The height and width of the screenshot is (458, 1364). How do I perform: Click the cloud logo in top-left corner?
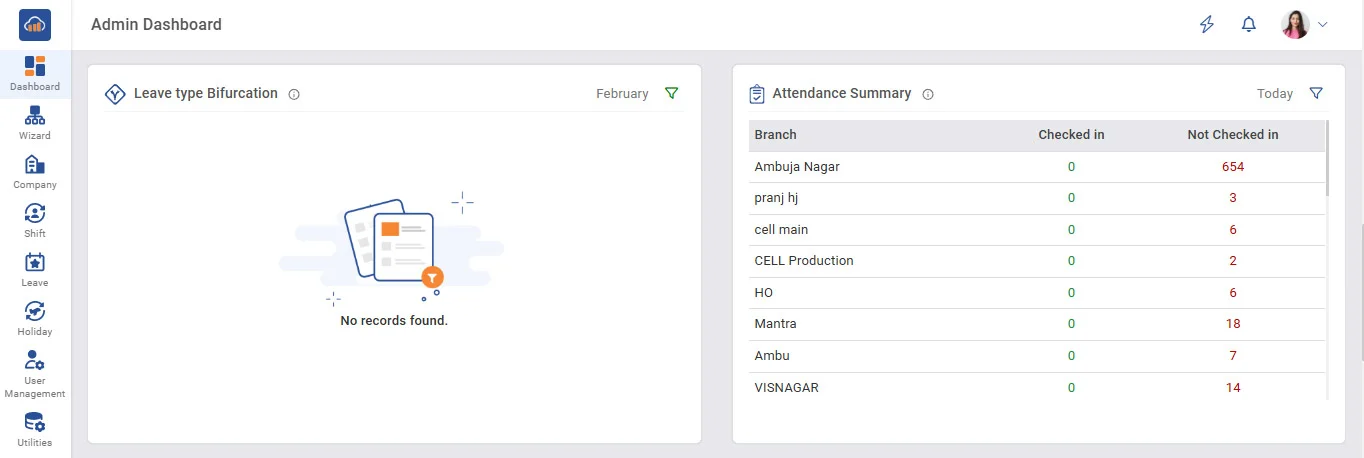(x=35, y=25)
